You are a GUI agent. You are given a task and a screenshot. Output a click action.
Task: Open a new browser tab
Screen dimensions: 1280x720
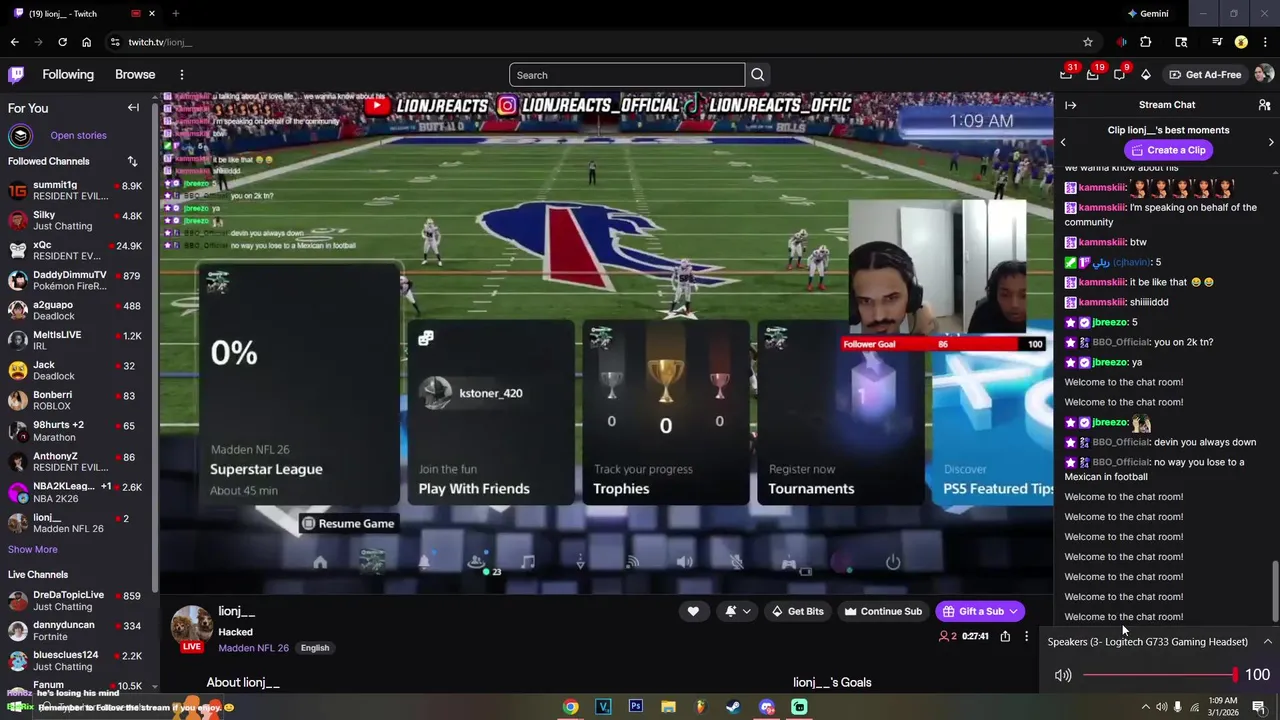[176, 14]
